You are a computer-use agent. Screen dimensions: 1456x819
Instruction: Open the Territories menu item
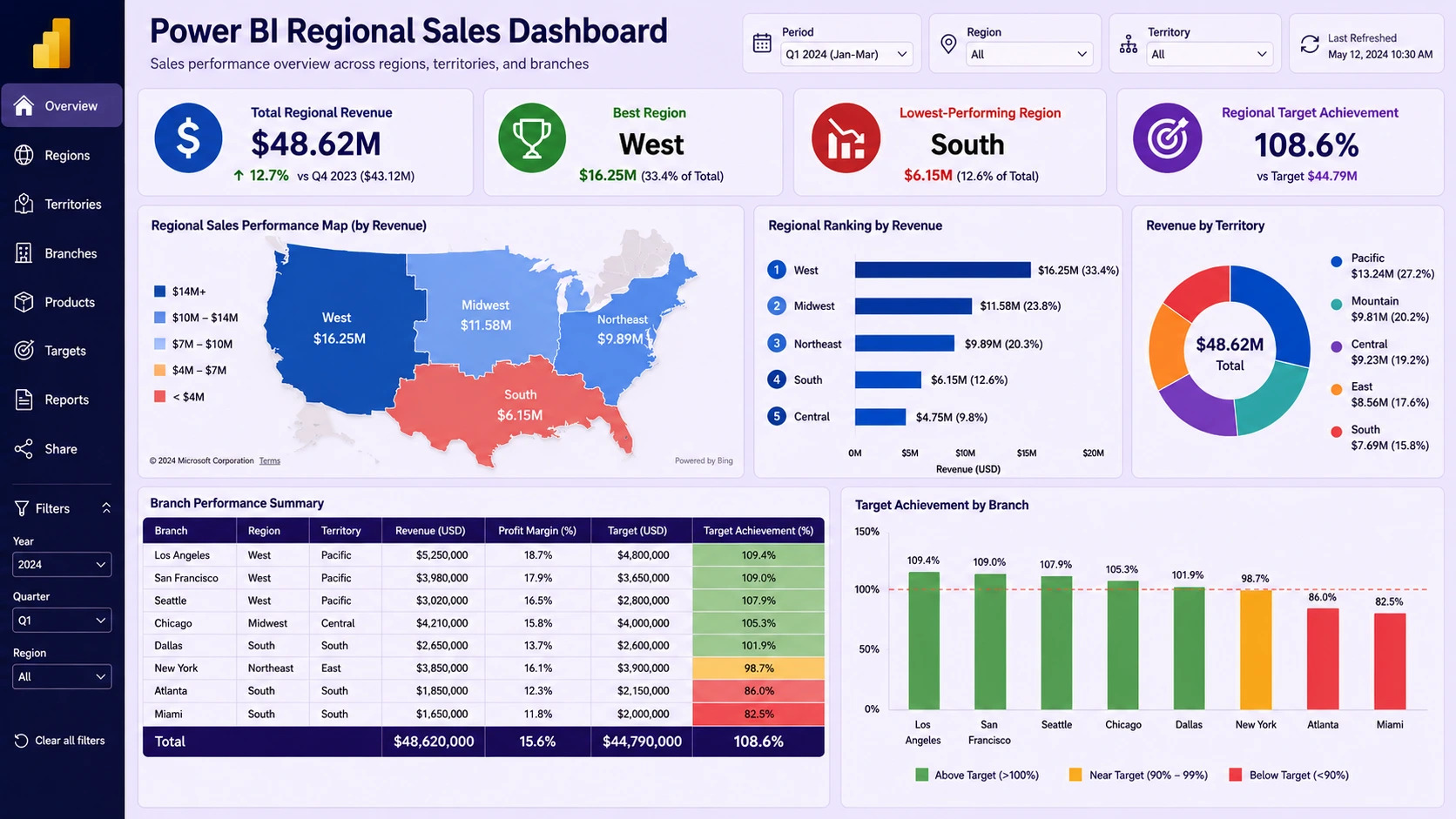(x=62, y=204)
